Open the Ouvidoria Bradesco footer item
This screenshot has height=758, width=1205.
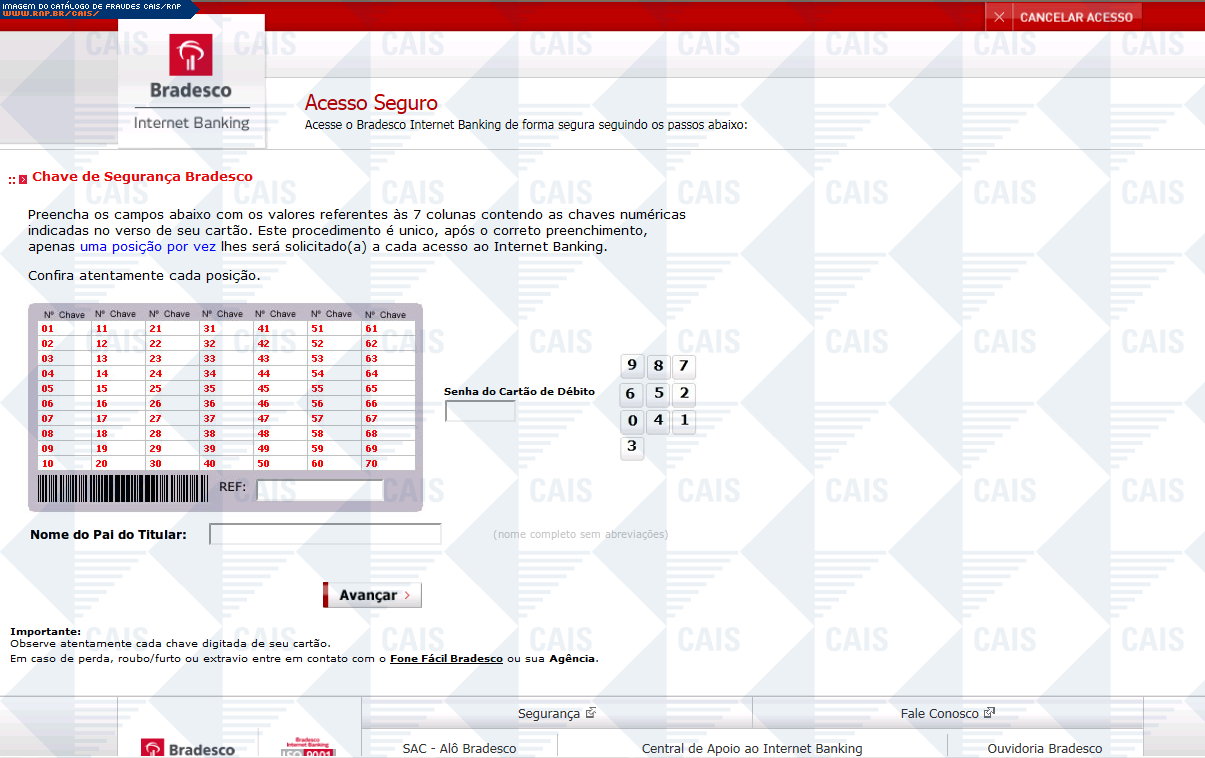[x=1044, y=748]
